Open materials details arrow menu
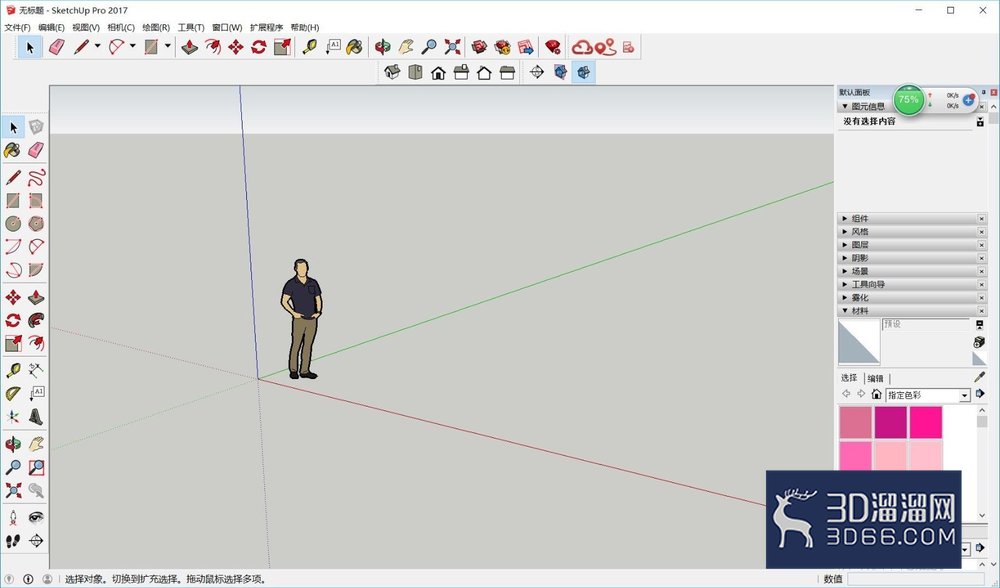The height and width of the screenshot is (588, 1000). click(980, 393)
